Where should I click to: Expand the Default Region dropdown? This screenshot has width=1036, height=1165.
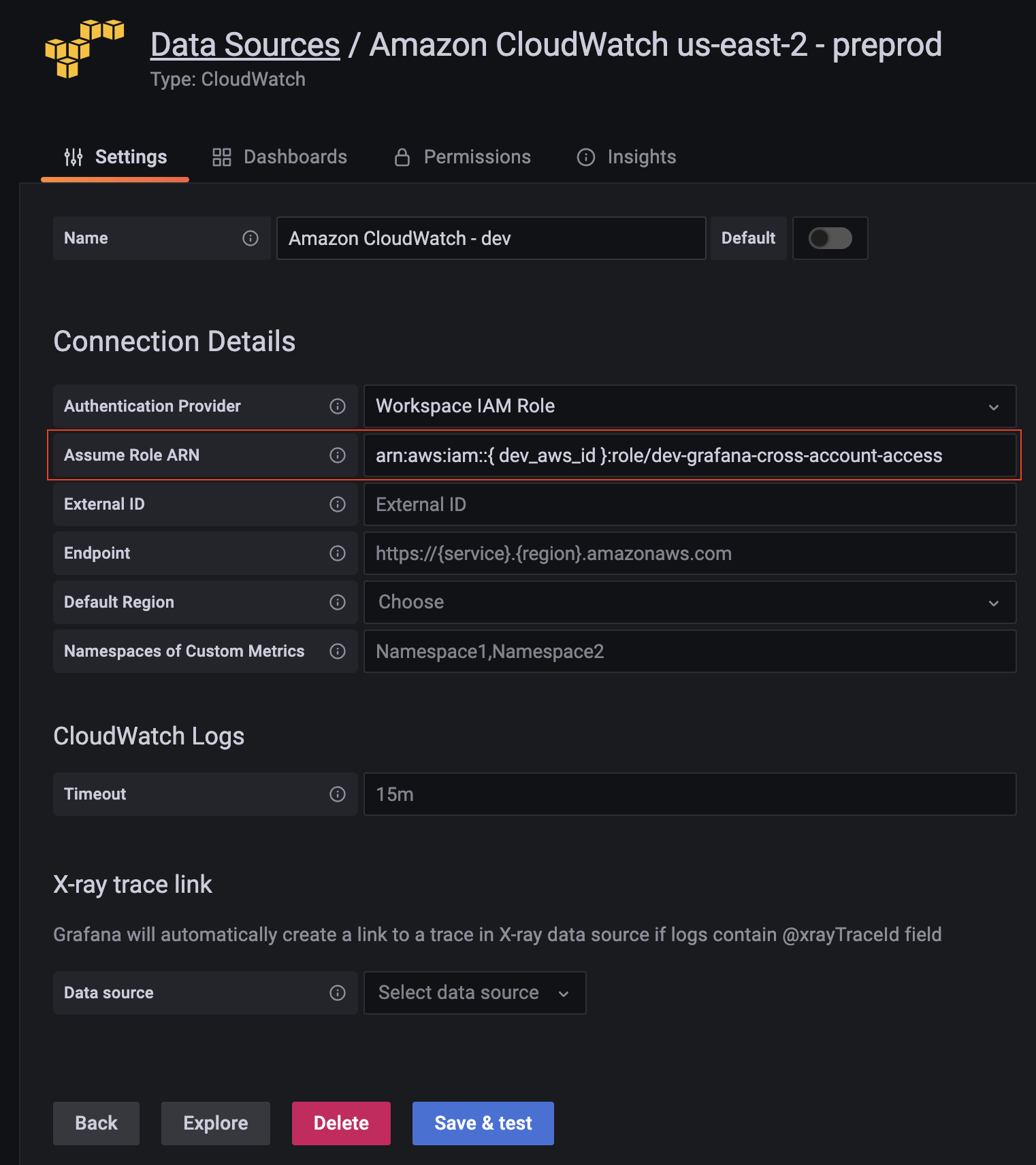point(689,602)
